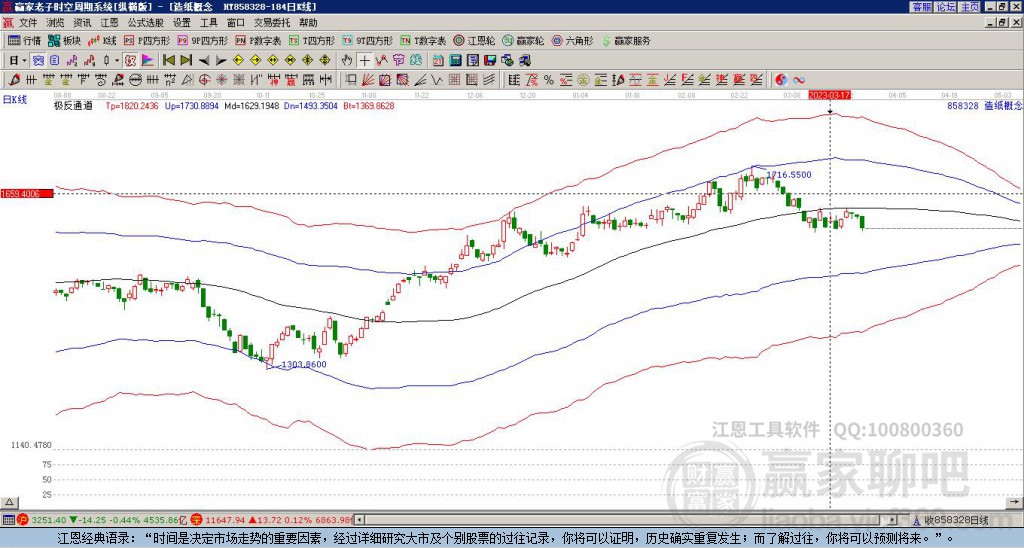Expand the candlestick chart type dropdown arrow

(117, 61)
